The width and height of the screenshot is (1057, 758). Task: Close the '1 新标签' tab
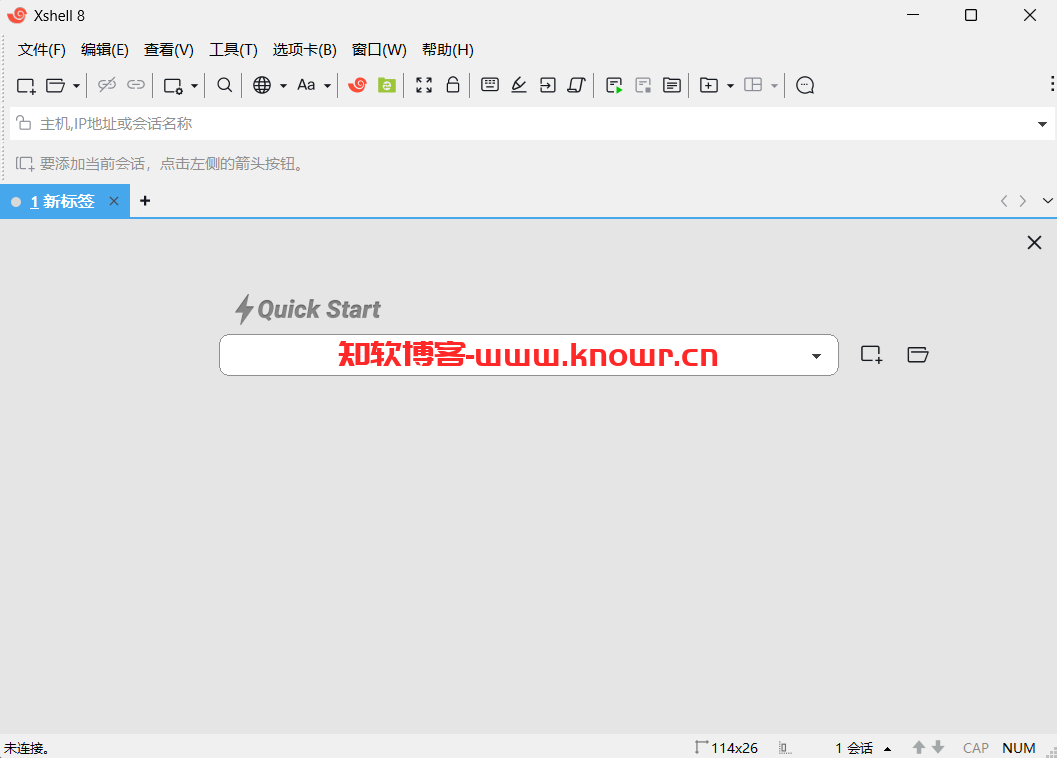(114, 201)
